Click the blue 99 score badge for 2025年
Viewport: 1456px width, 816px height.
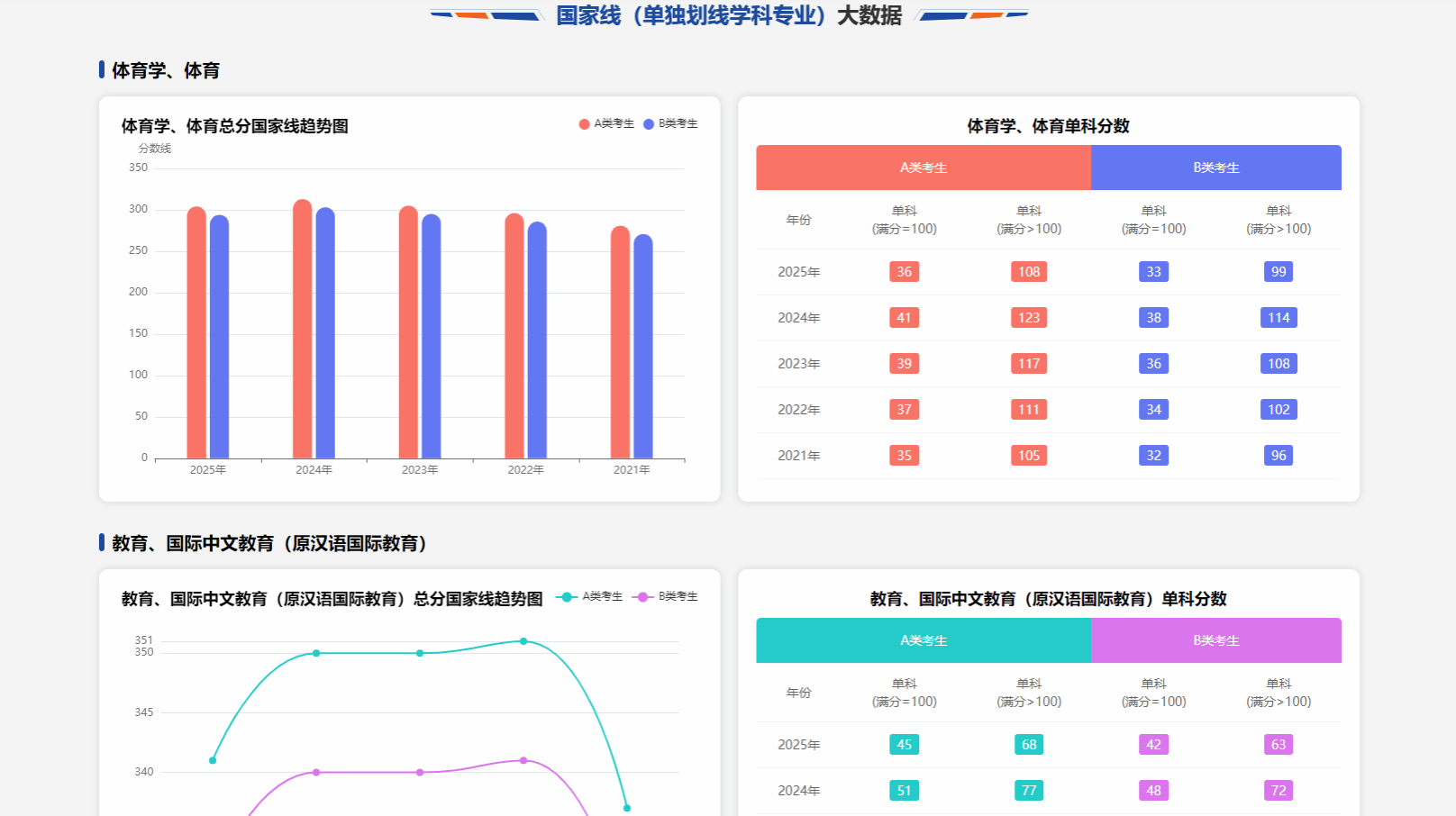coord(1279,272)
